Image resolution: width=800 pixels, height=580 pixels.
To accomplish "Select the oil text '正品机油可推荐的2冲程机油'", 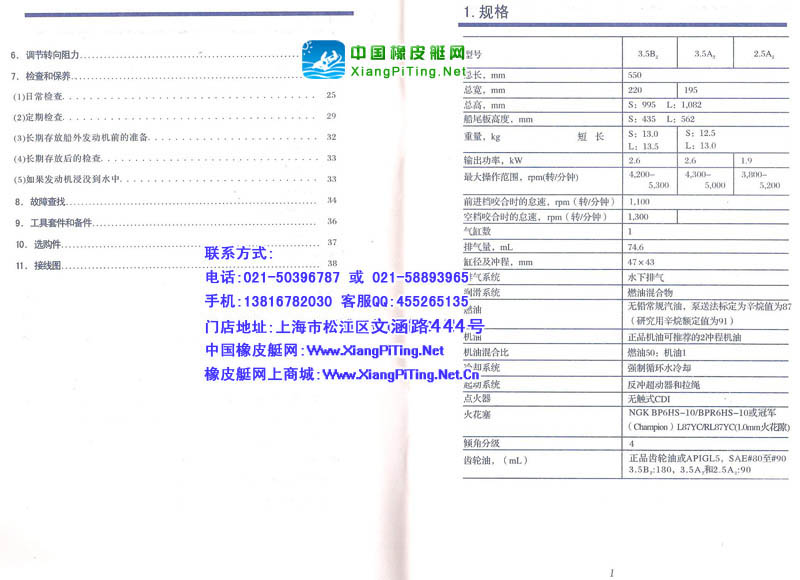I will coord(684,337).
